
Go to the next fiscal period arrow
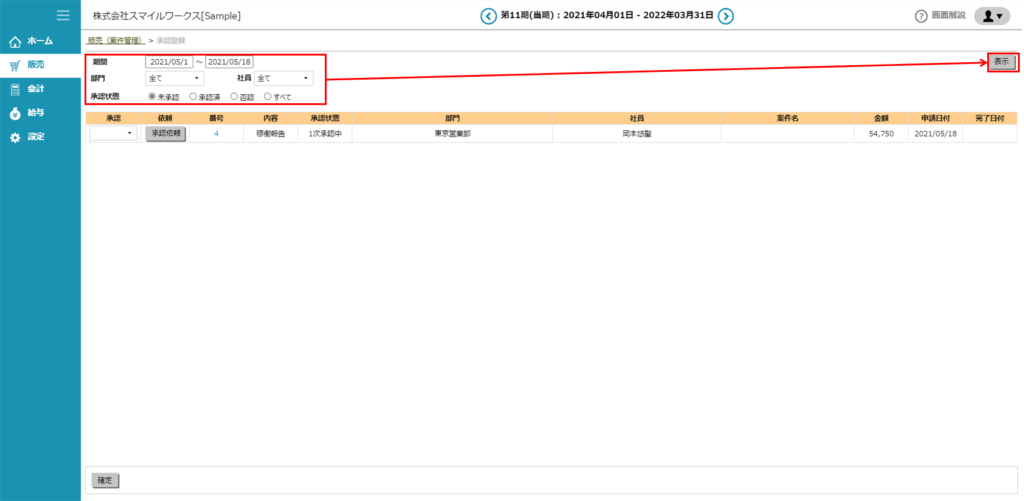(726, 16)
